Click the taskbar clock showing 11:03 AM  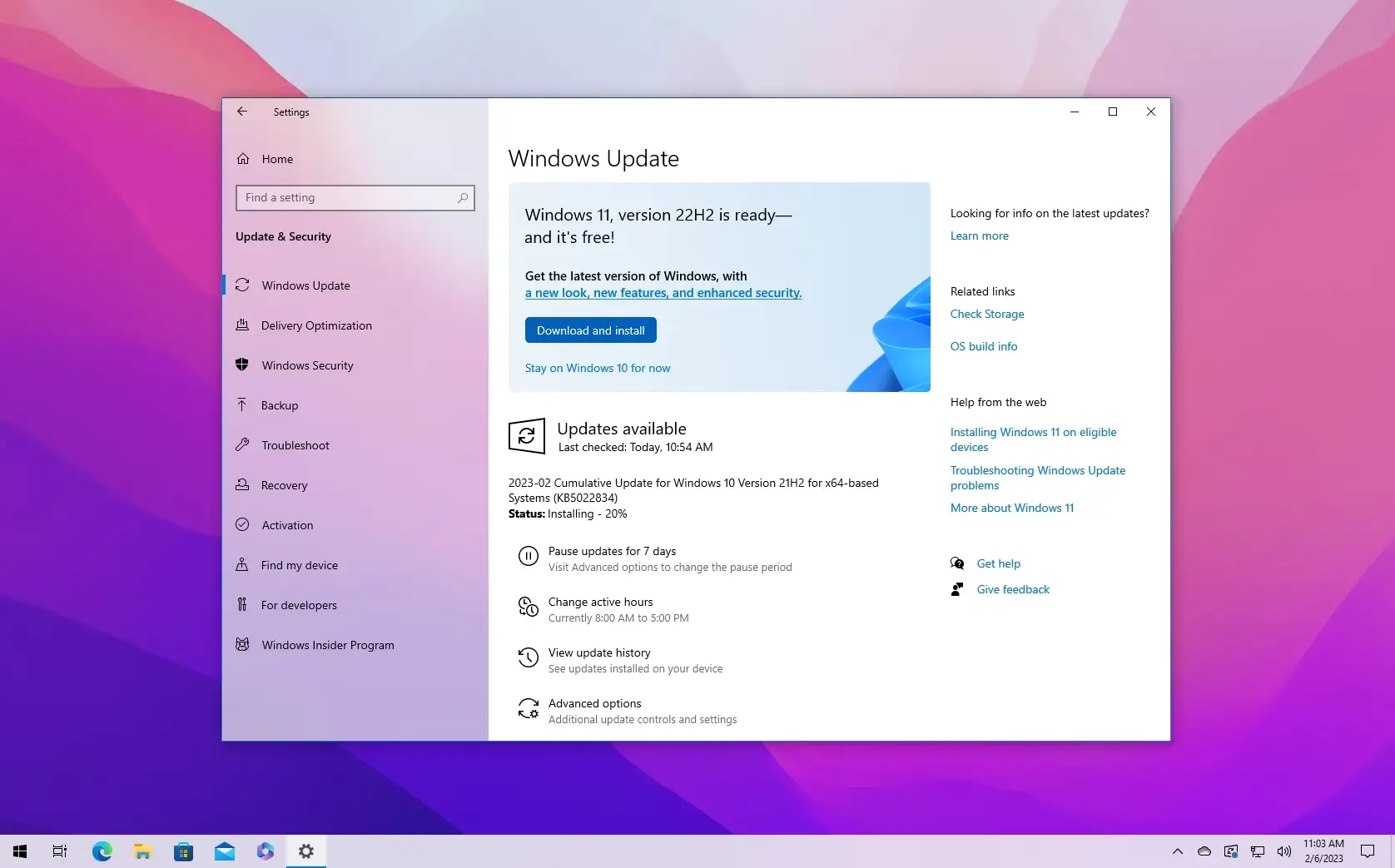click(x=1323, y=851)
